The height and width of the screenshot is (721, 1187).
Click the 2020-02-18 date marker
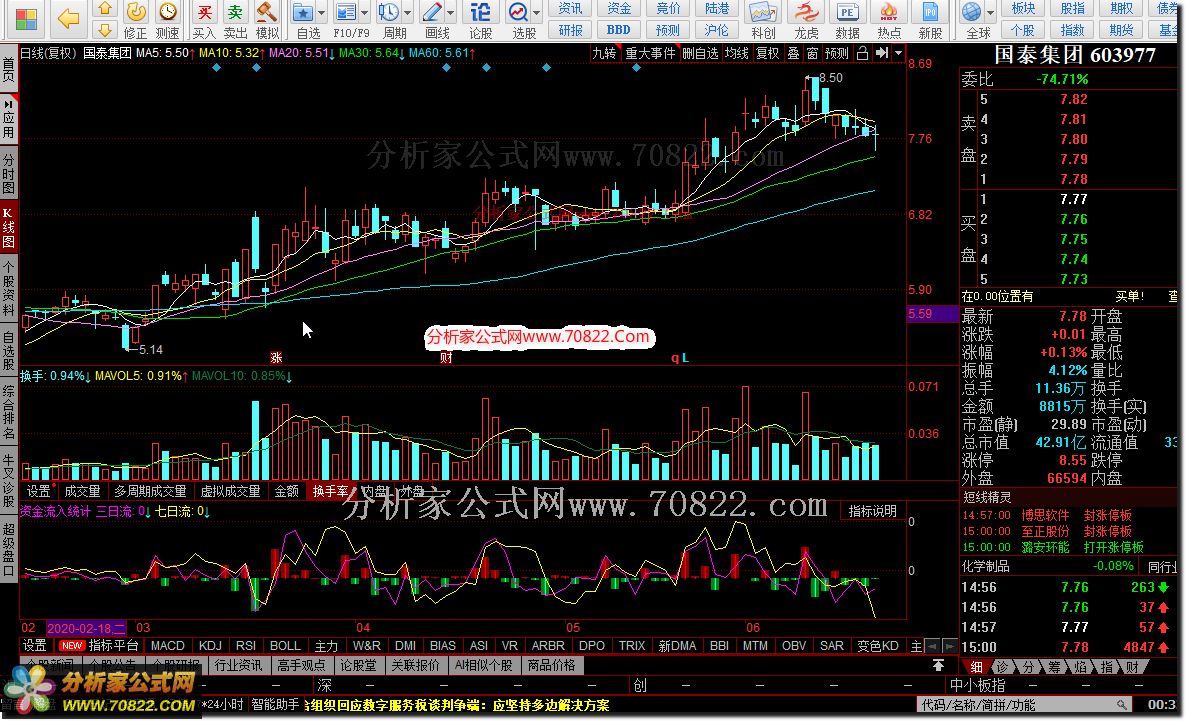(x=86, y=628)
